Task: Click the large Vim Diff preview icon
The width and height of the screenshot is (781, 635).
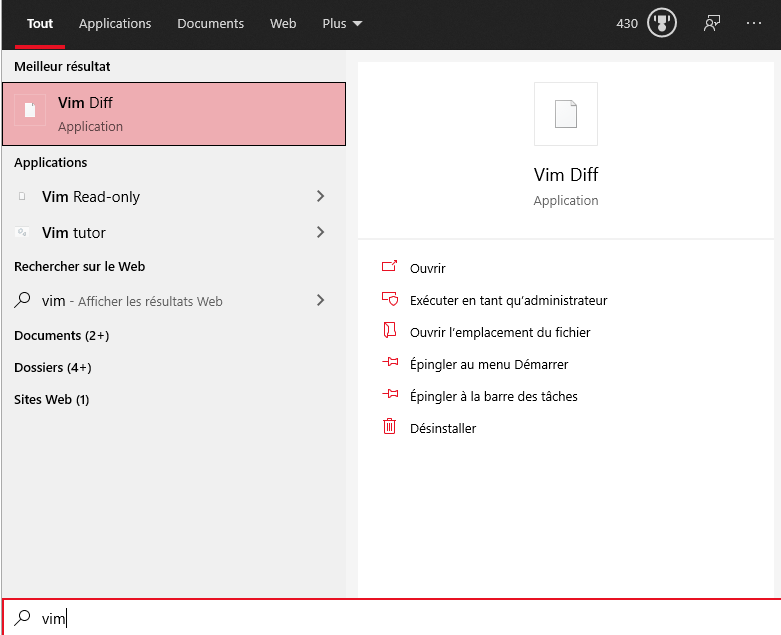Action: (x=566, y=114)
